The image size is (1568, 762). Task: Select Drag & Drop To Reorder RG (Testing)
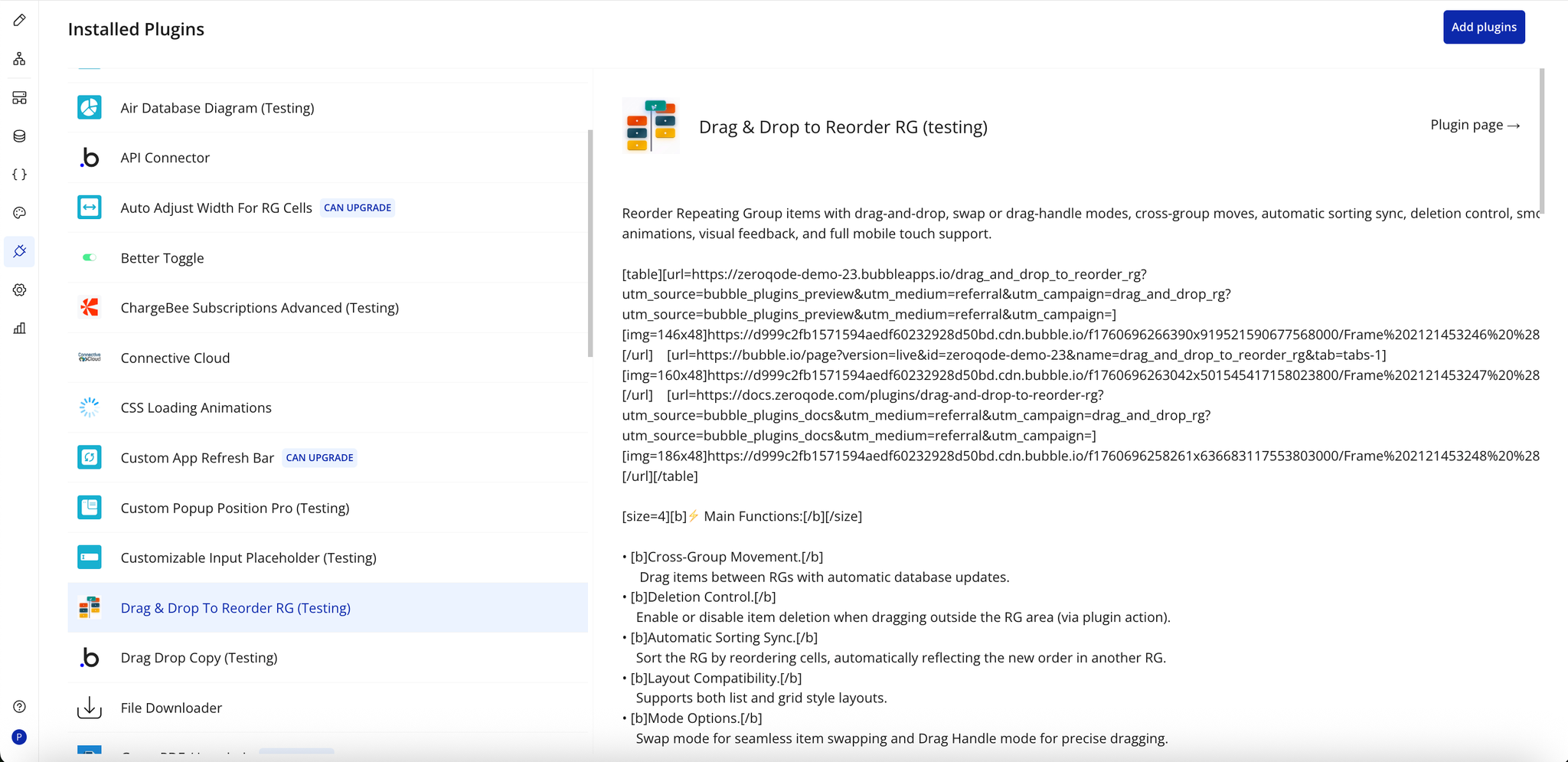(328, 607)
